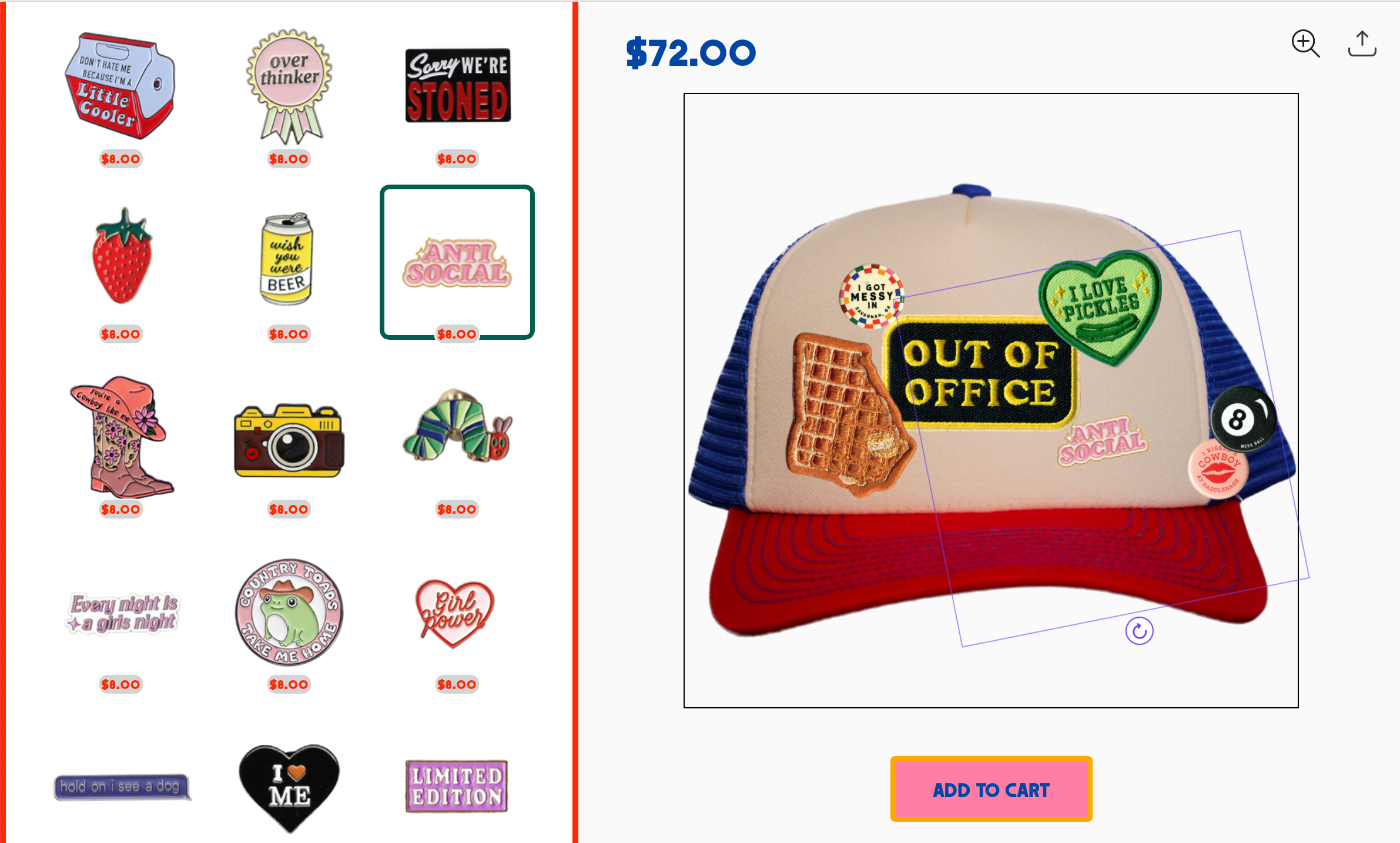Screen dimensions: 1400x843
Task: Select the Little Cooler pin
Action: pyautogui.click(x=120, y=86)
